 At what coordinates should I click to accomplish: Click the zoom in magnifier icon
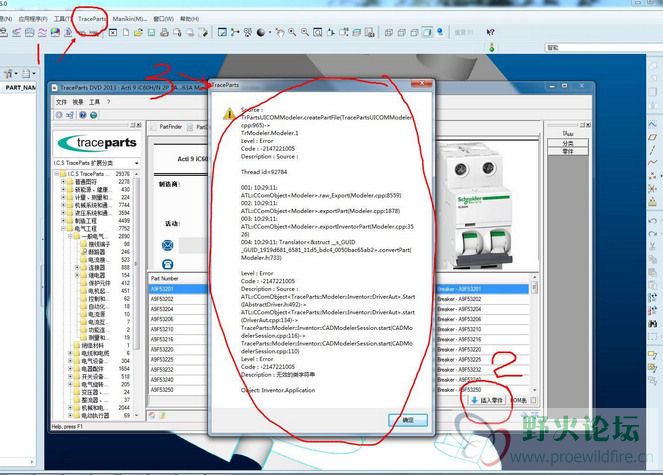pyautogui.click(x=292, y=32)
